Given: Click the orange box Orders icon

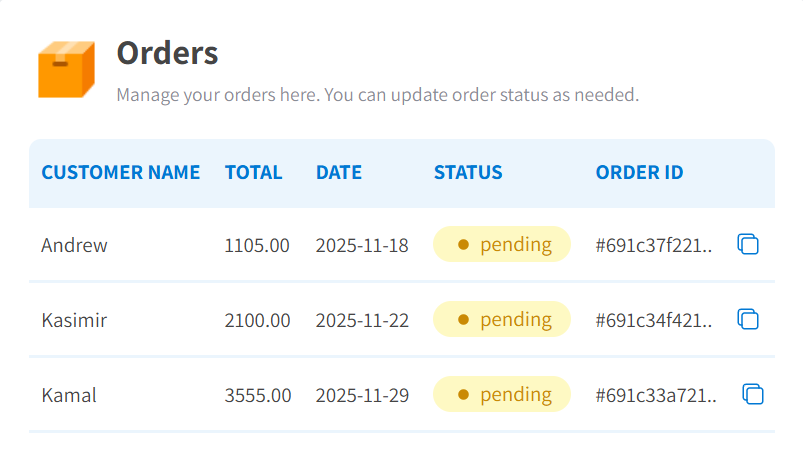Looking at the screenshot, I should [66, 69].
